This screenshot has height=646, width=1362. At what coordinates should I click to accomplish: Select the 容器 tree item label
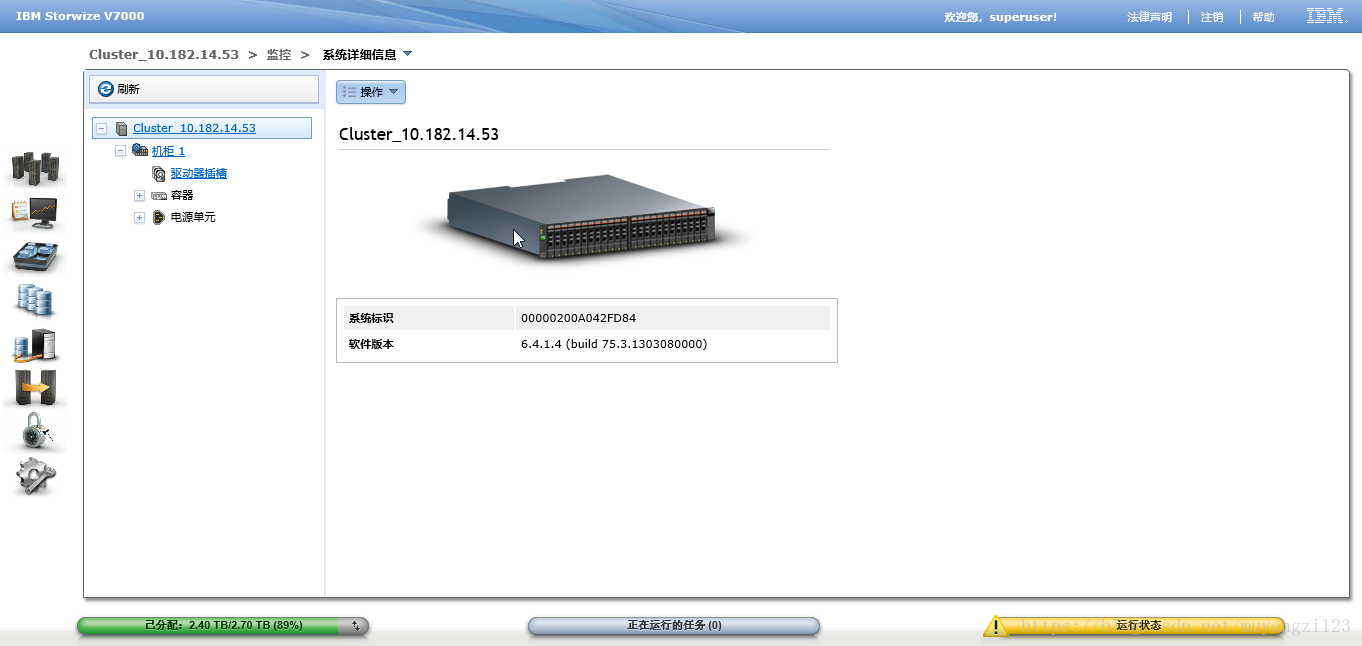point(182,195)
